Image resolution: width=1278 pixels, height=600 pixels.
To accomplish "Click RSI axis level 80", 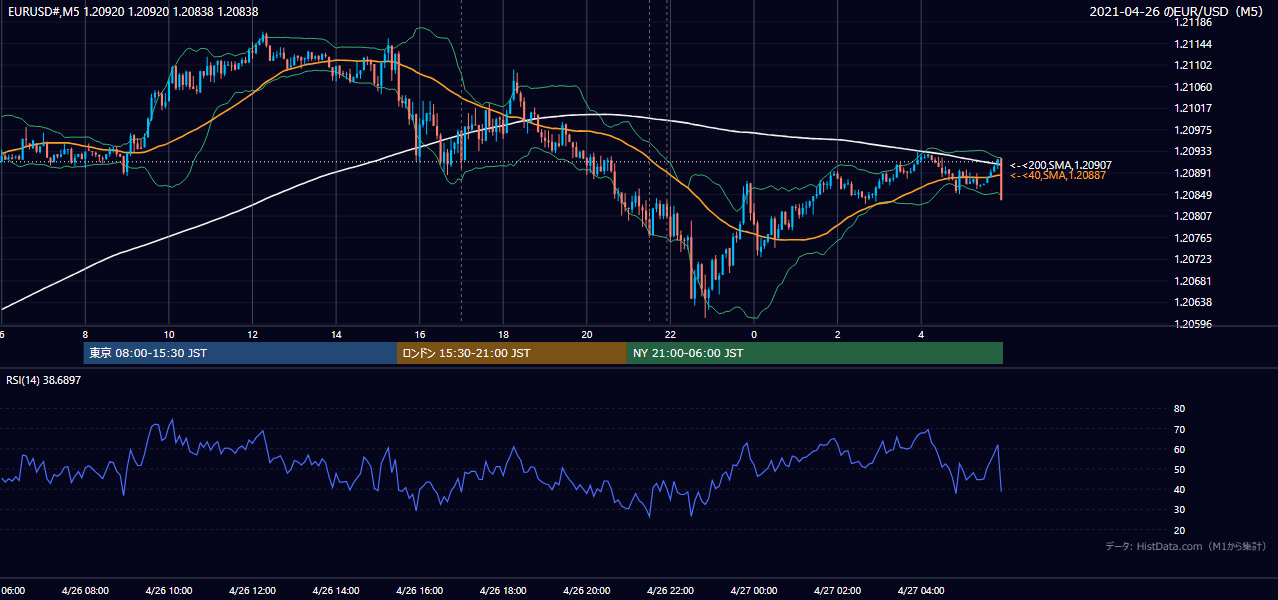I will point(1179,409).
